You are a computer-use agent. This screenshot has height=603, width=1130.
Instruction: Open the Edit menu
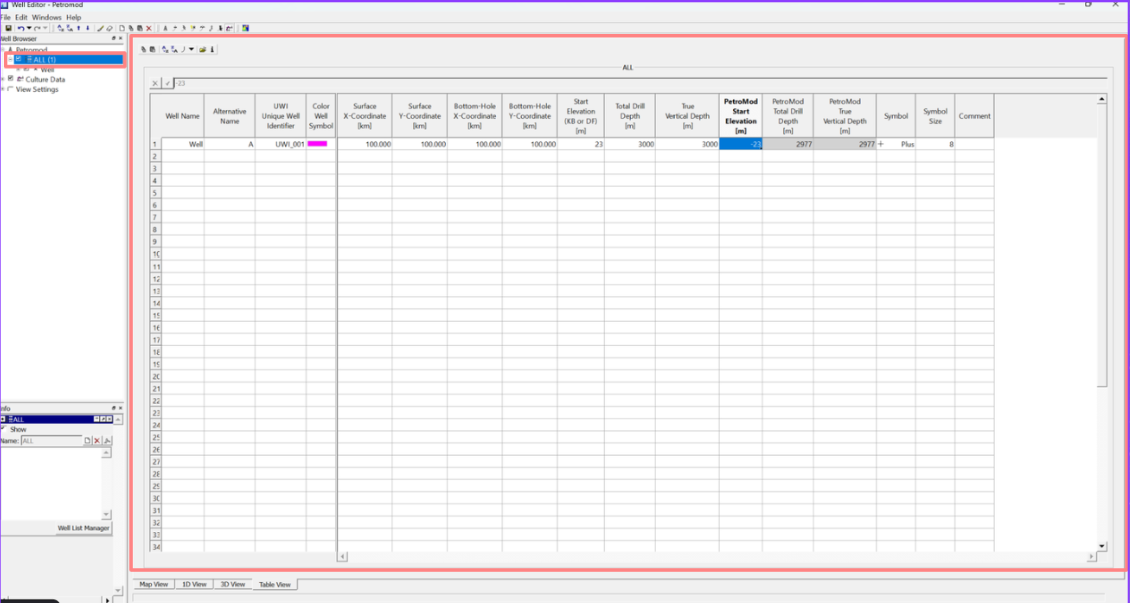coord(21,17)
